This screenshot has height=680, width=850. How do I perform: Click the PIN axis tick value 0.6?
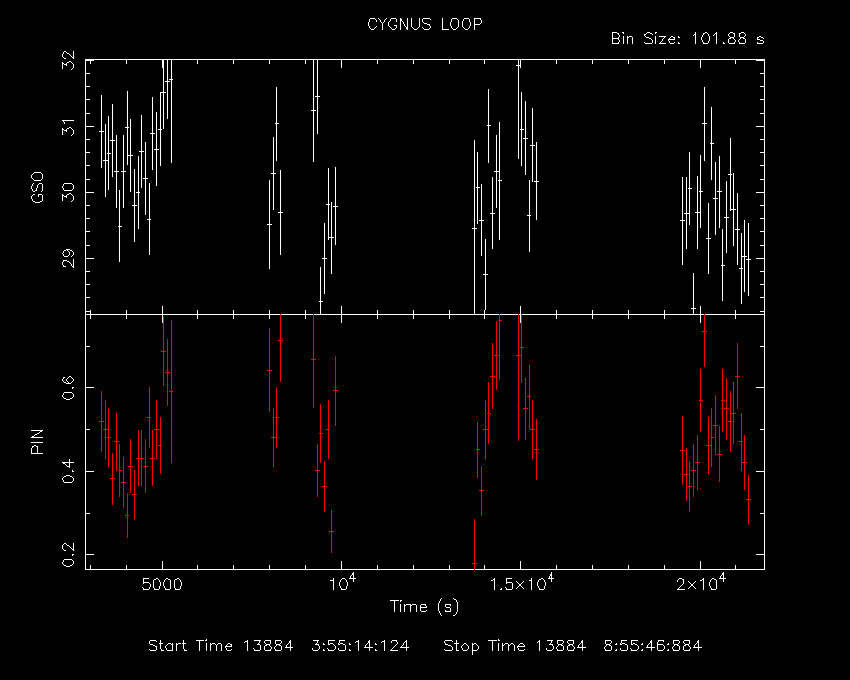(69, 388)
